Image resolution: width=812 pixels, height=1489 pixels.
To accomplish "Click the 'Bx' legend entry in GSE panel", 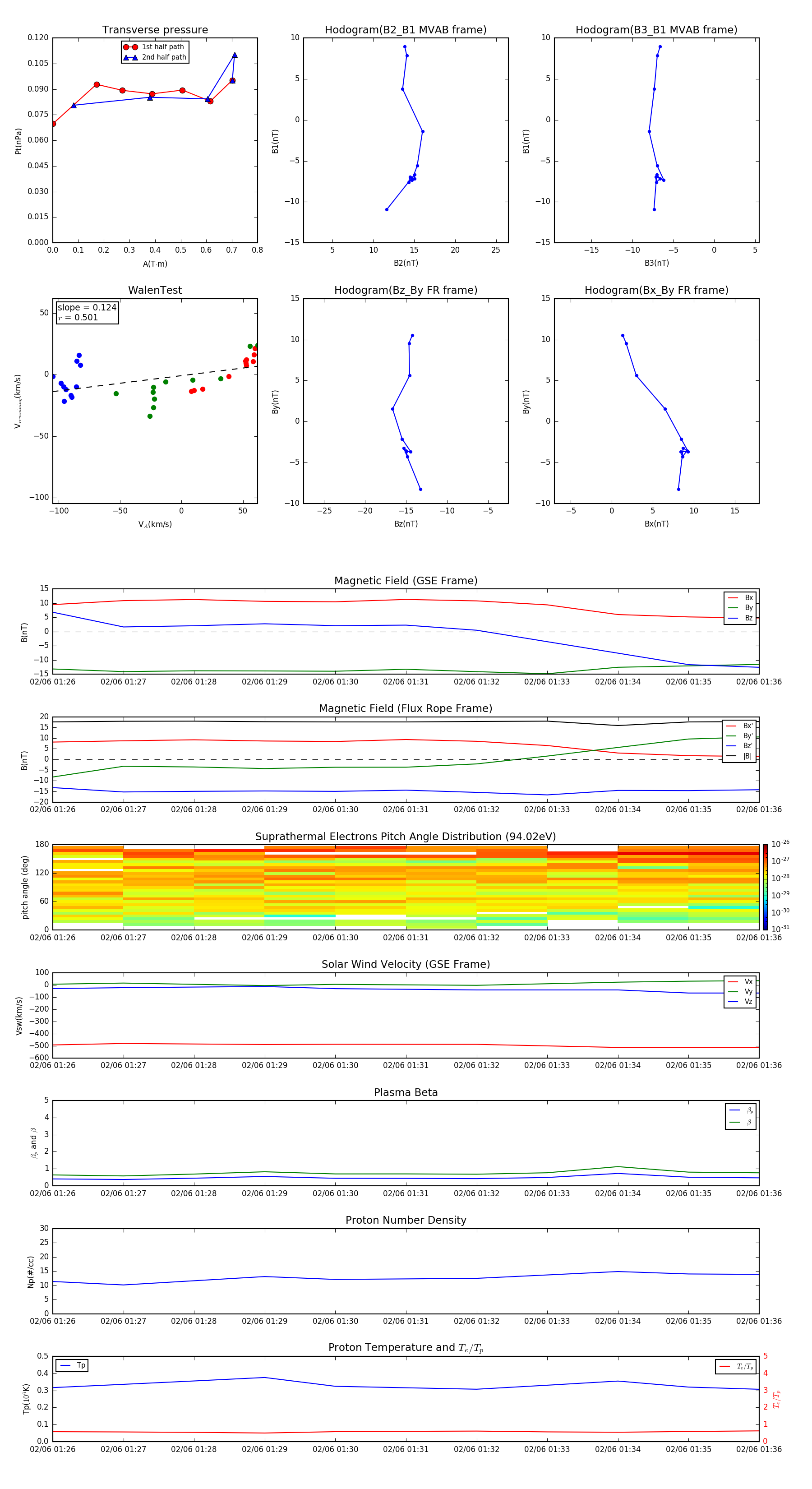I will pos(740,598).
